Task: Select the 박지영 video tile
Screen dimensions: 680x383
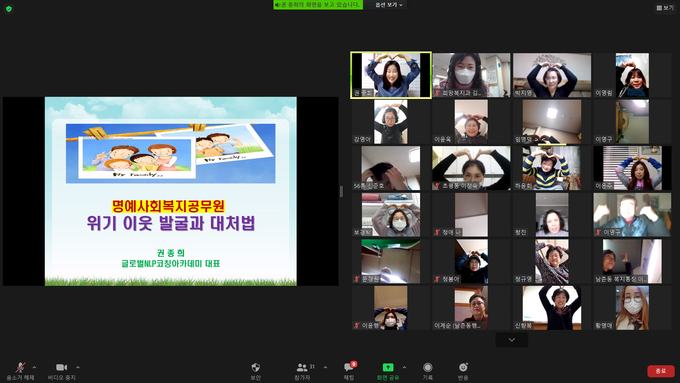Action: [552, 75]
